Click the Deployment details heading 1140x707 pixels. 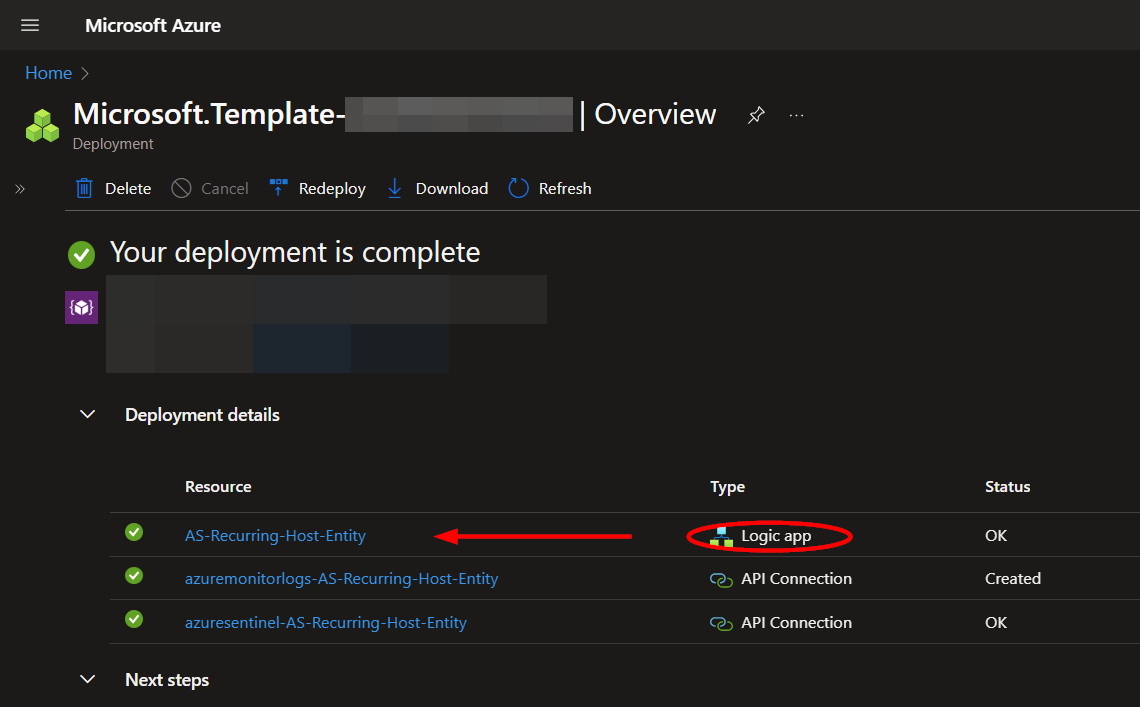click(202, 415)
